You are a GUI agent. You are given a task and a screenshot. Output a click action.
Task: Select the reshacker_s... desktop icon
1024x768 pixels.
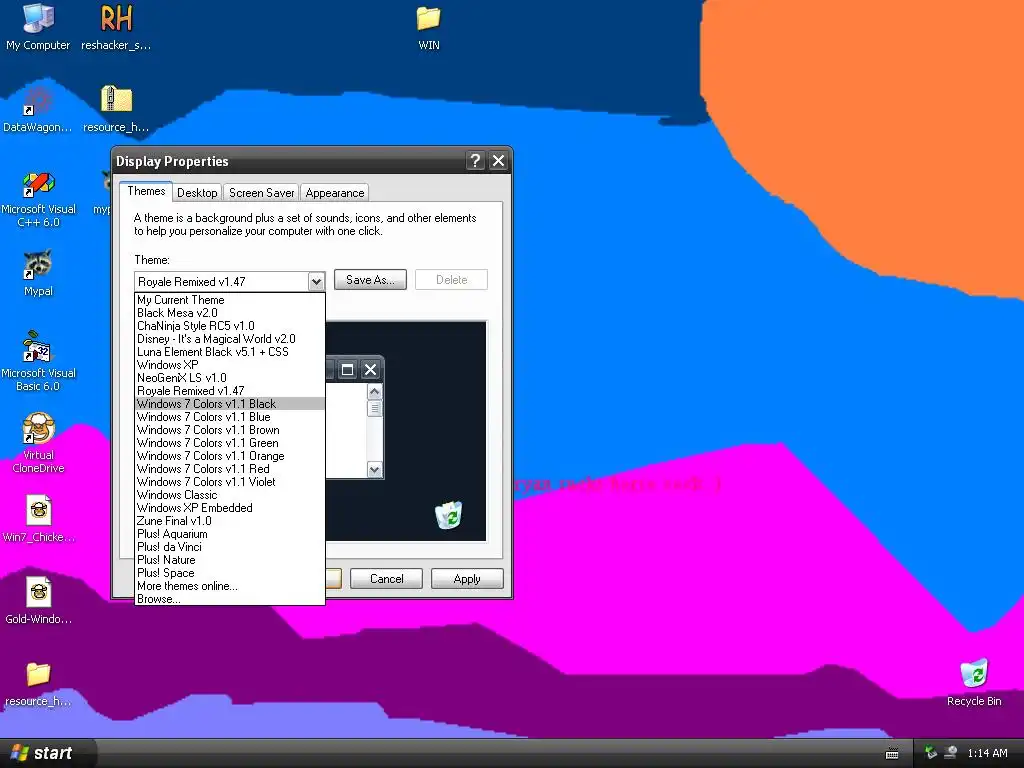click(116, 26)
